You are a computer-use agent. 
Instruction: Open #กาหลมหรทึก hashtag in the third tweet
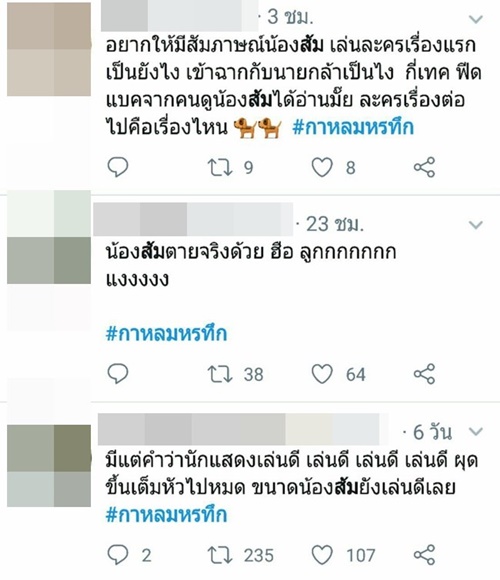[x=166, y=515]
